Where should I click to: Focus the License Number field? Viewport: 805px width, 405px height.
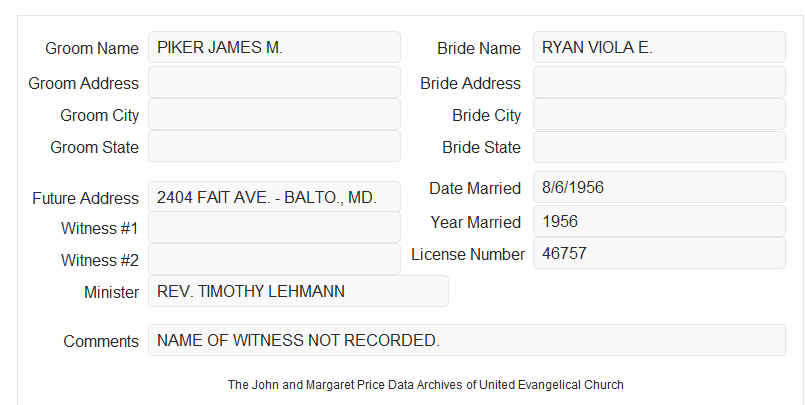[x=659, y=253]
